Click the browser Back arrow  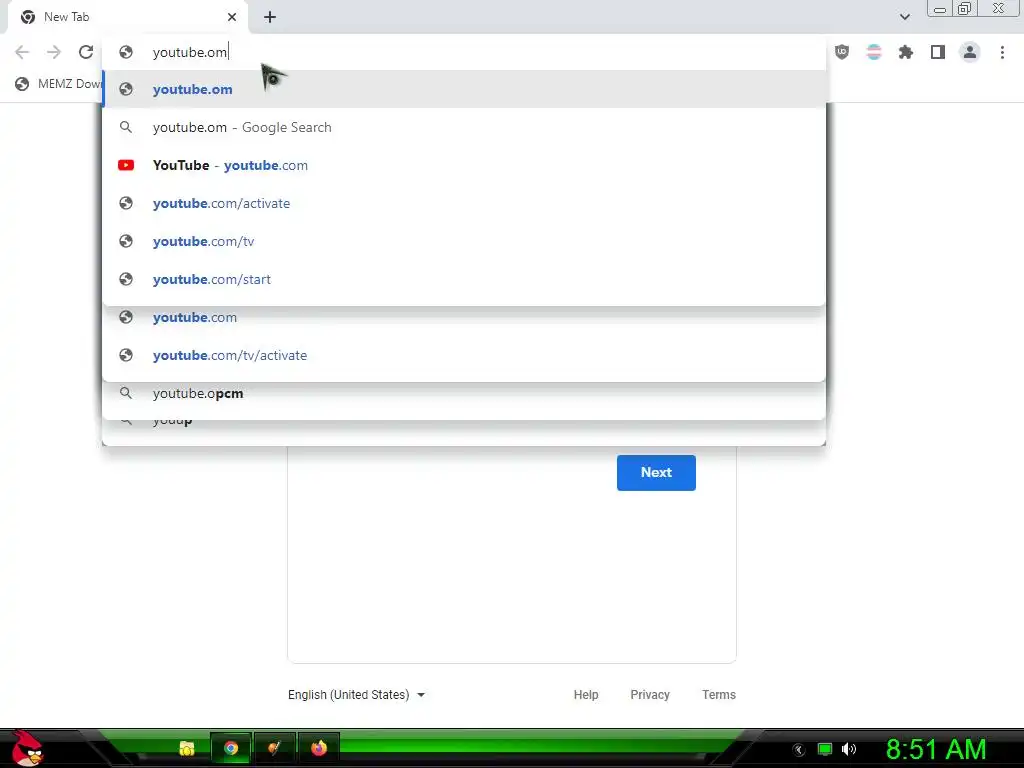22,52
